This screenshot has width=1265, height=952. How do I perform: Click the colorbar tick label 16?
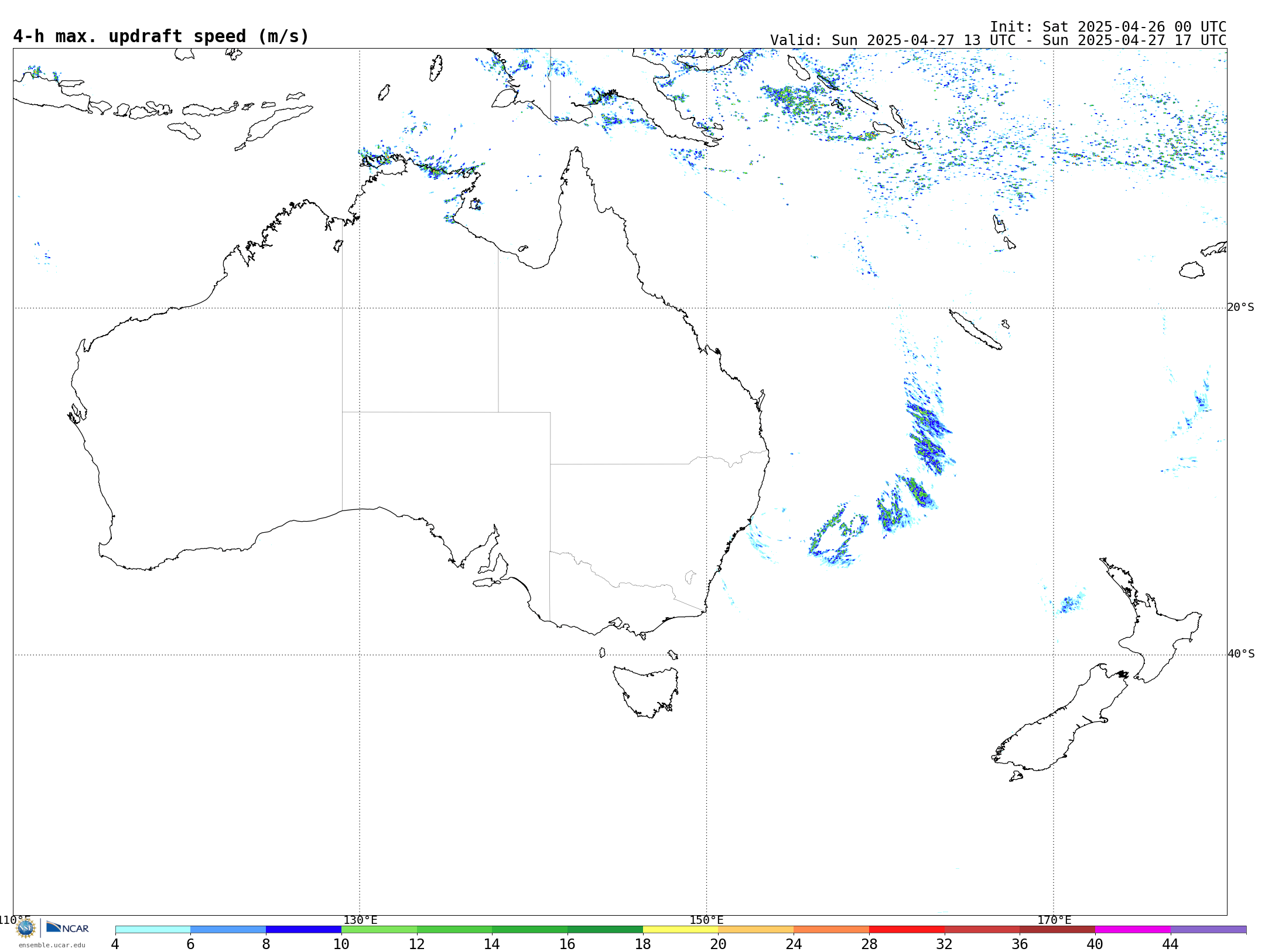click(567, 944)
